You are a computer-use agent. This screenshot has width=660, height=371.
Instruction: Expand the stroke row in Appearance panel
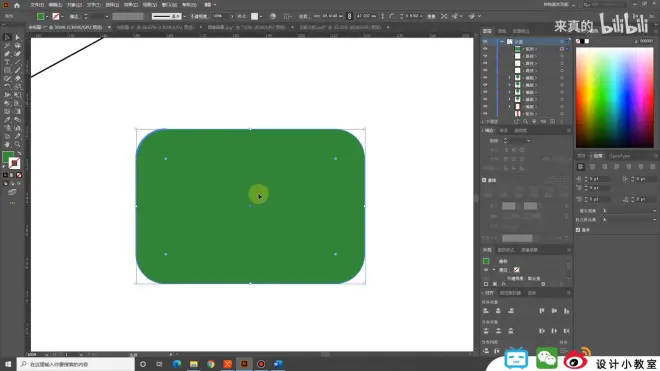(494, 270)
